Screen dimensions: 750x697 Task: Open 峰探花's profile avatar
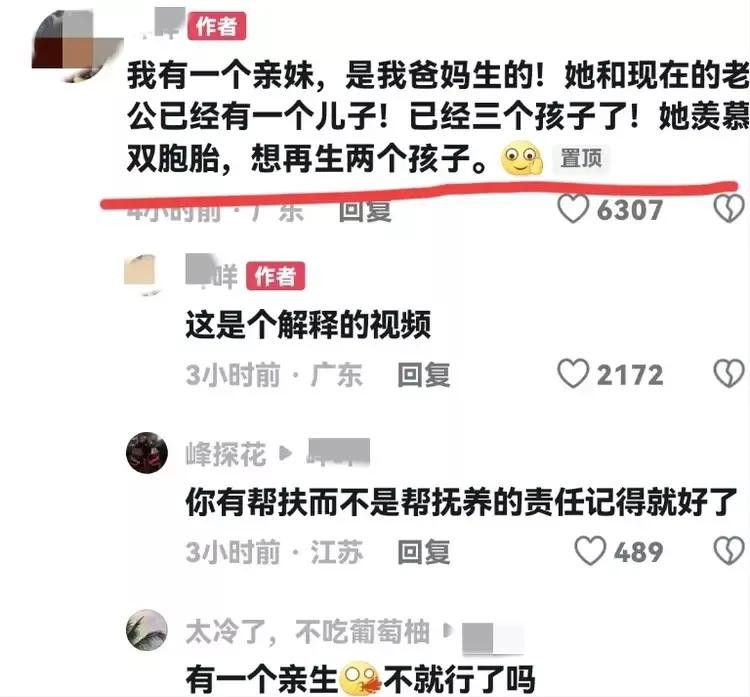coord(147,453)
